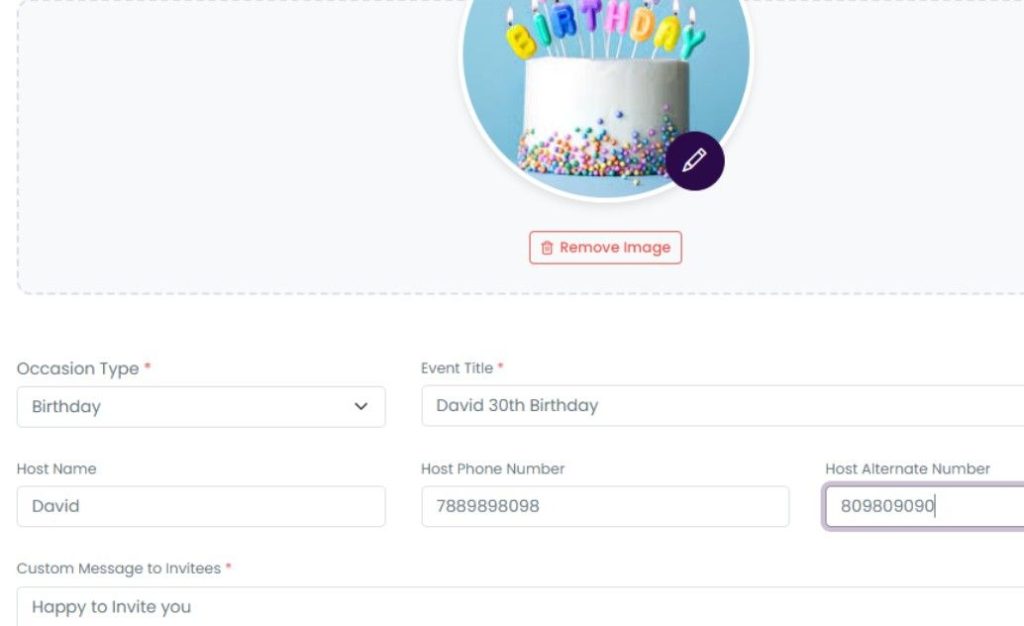
Task: Click the red asterisk next to Event Title
Action: click(x=501, y=368)
